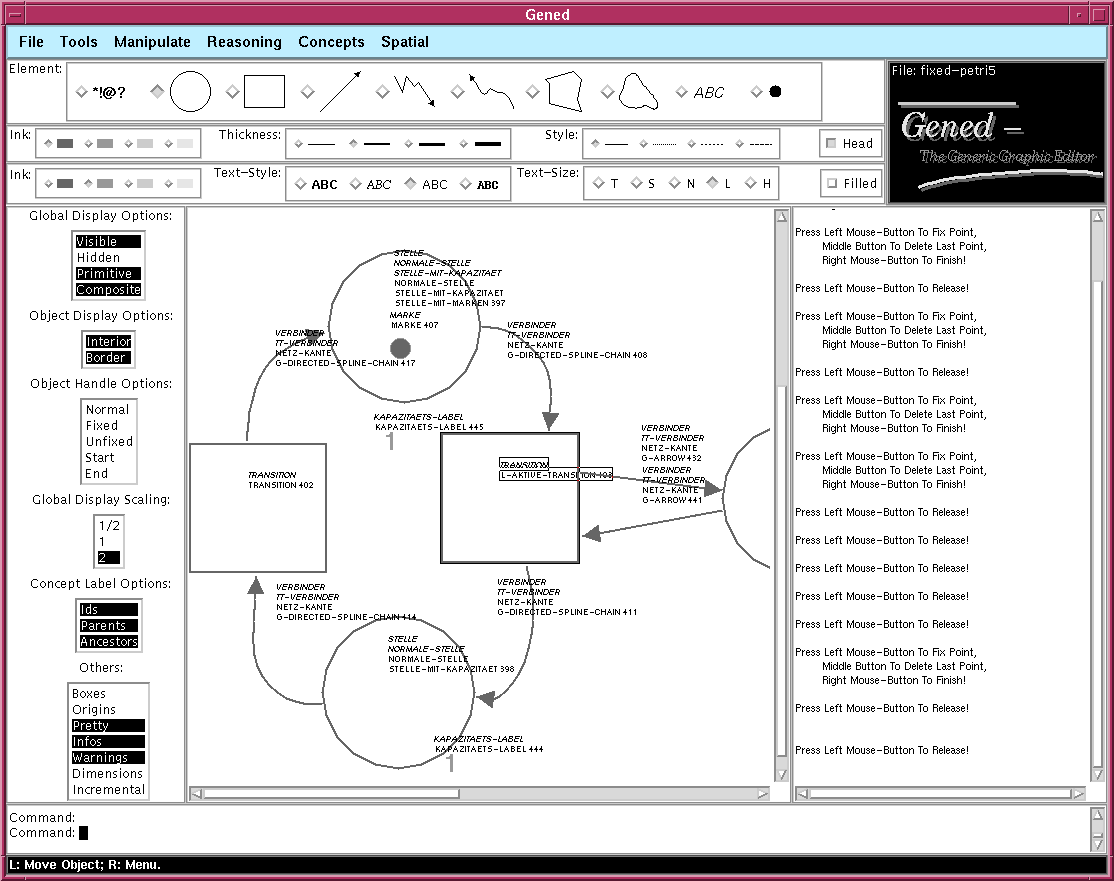This screenshot has width=1114, height=881.
Task: Open the Spatial menu
Action: (404, 42)
